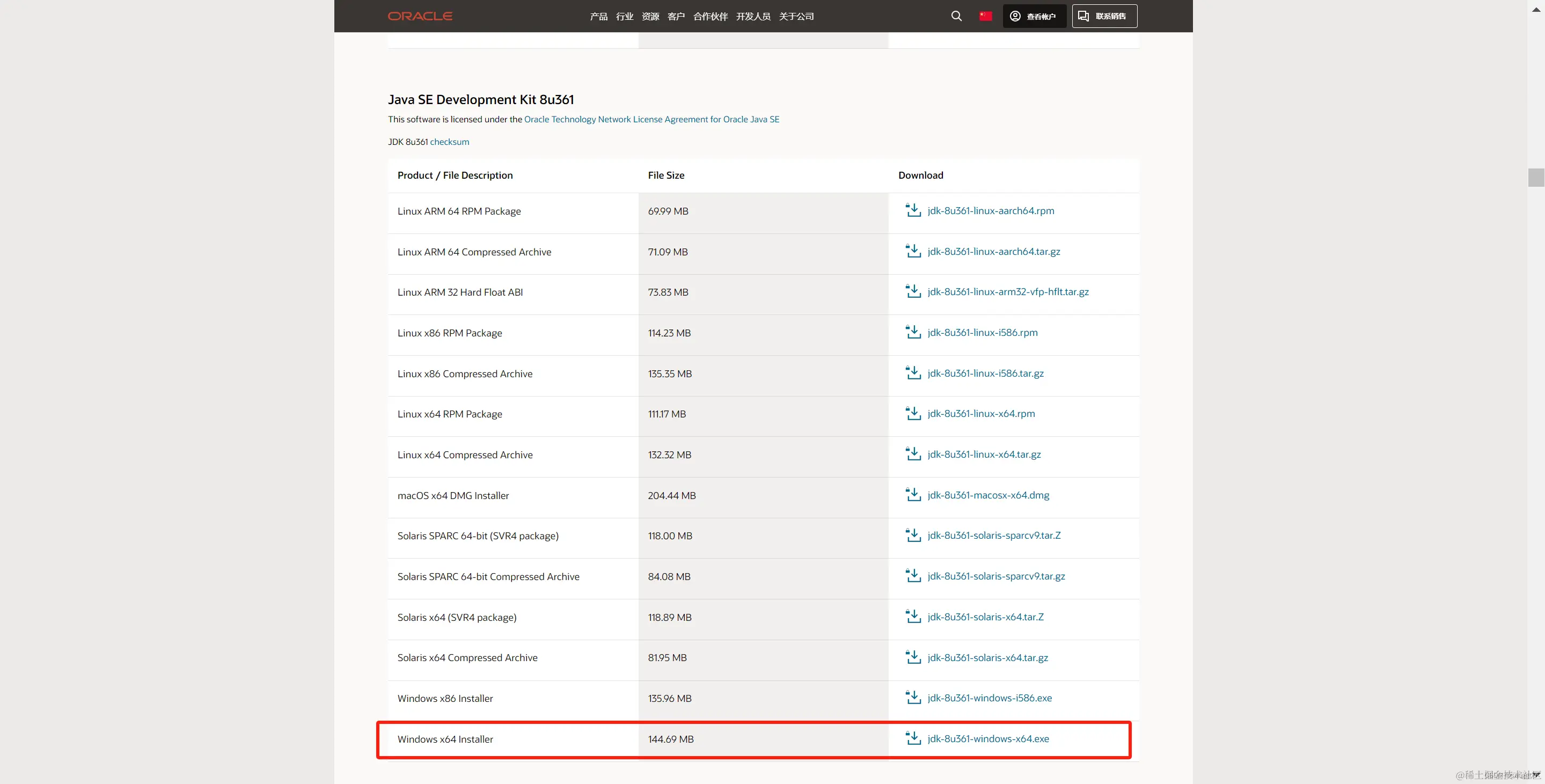Click download icon for jdk-8u361-macosx-x64.dmg
Screen dimensions: 1545x784
point(913,494)
